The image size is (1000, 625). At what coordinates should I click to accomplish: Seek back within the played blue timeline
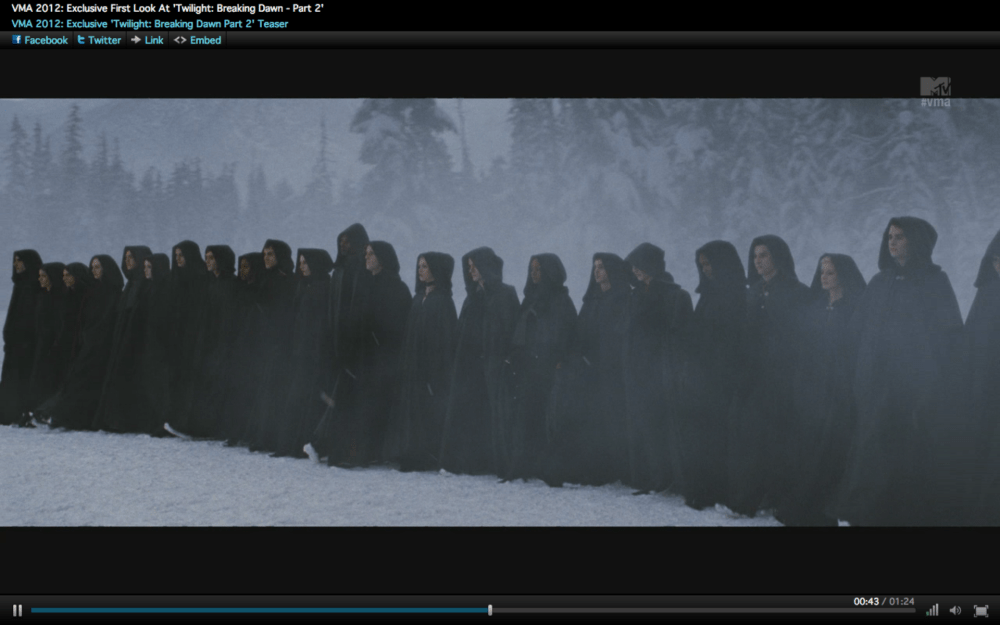[x=250, y=610]
